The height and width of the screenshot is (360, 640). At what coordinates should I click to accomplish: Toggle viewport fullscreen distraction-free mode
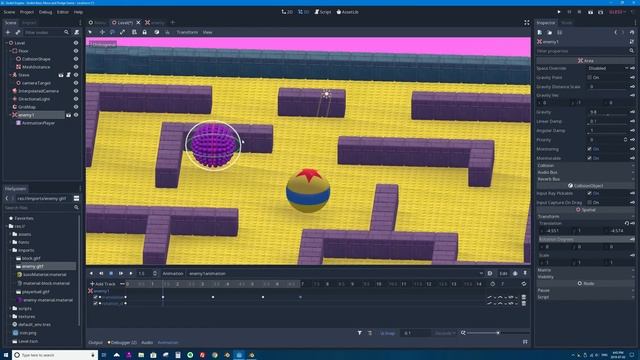pos(527,23)
